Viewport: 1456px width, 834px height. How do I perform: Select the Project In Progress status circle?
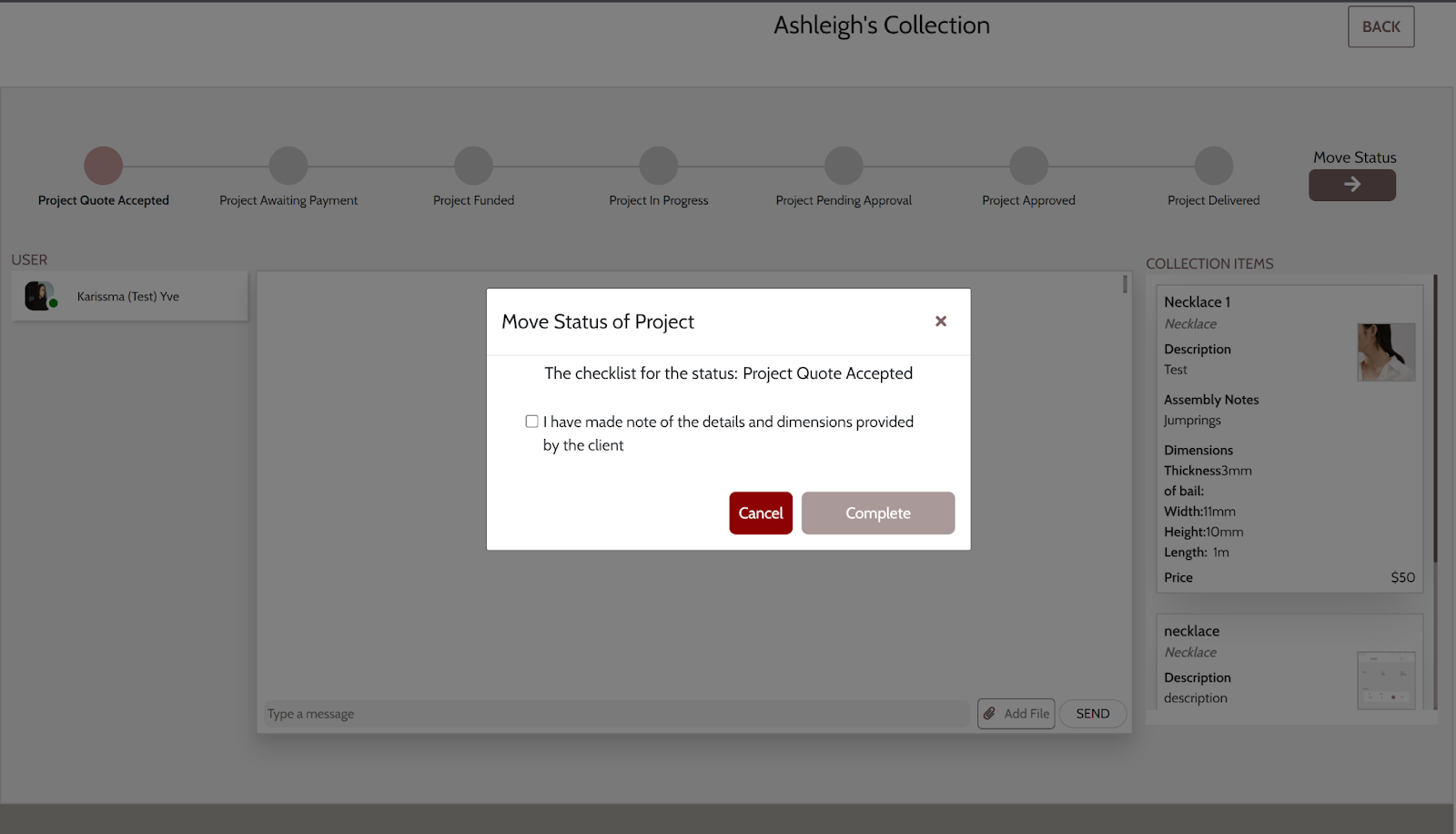[x=659, y=166]
